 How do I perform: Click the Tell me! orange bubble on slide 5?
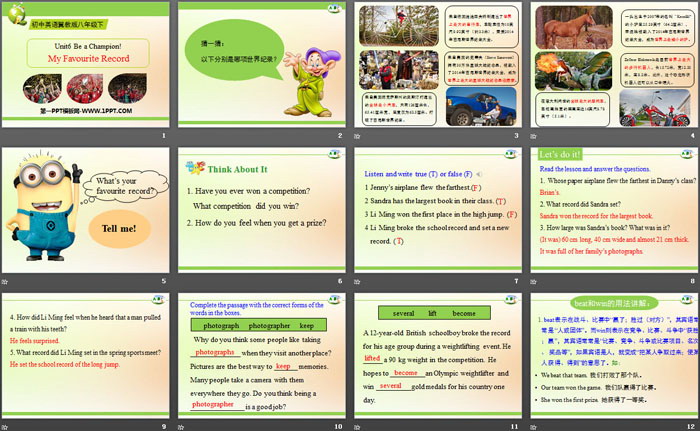[x=119, y=228]
